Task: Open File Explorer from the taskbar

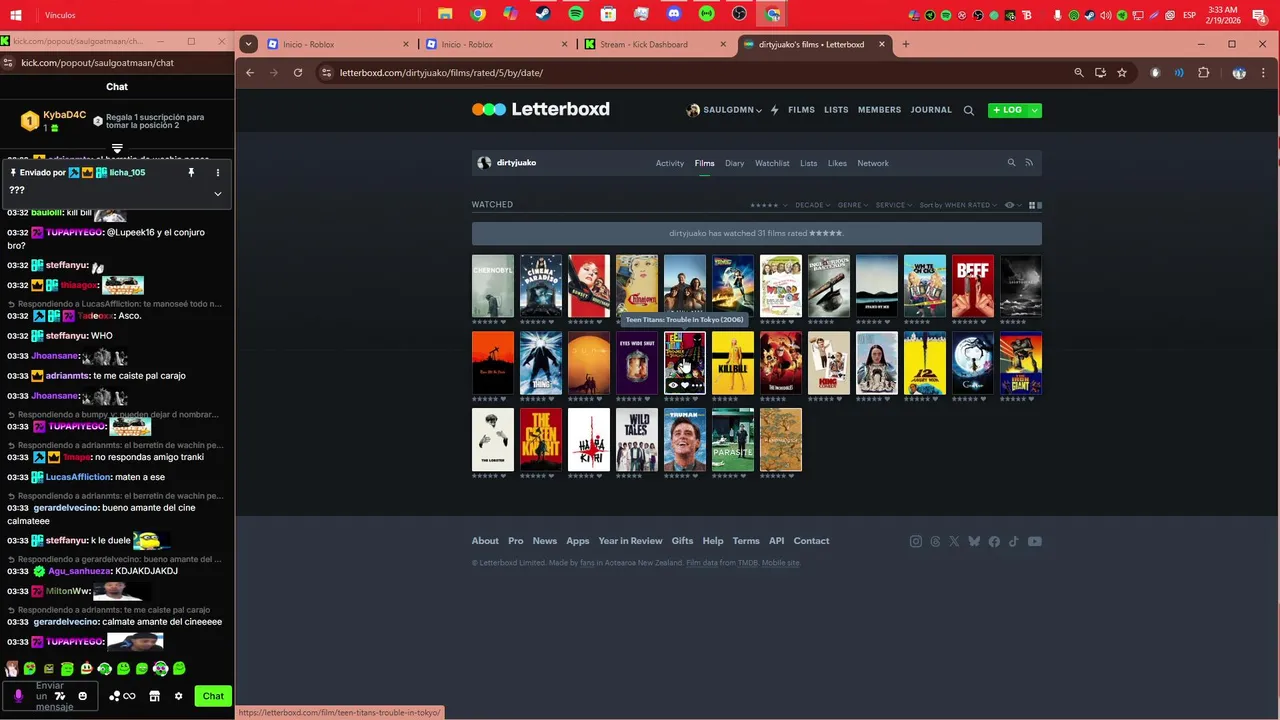Action: 445,14
